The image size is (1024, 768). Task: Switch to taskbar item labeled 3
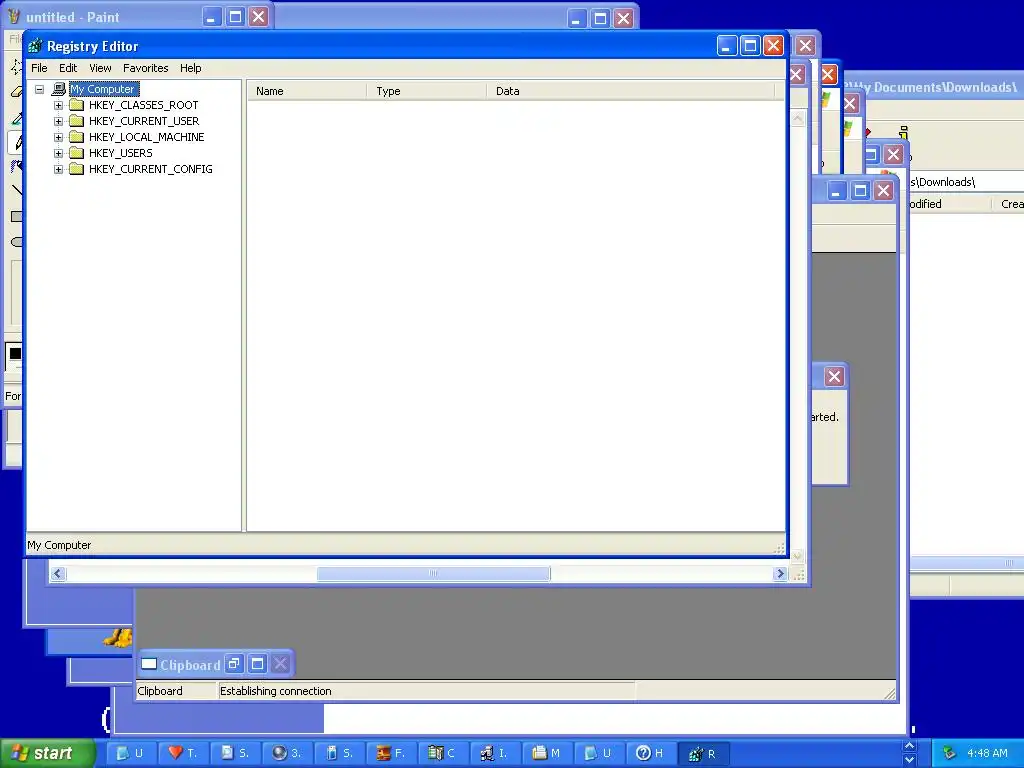pos(287,753)
